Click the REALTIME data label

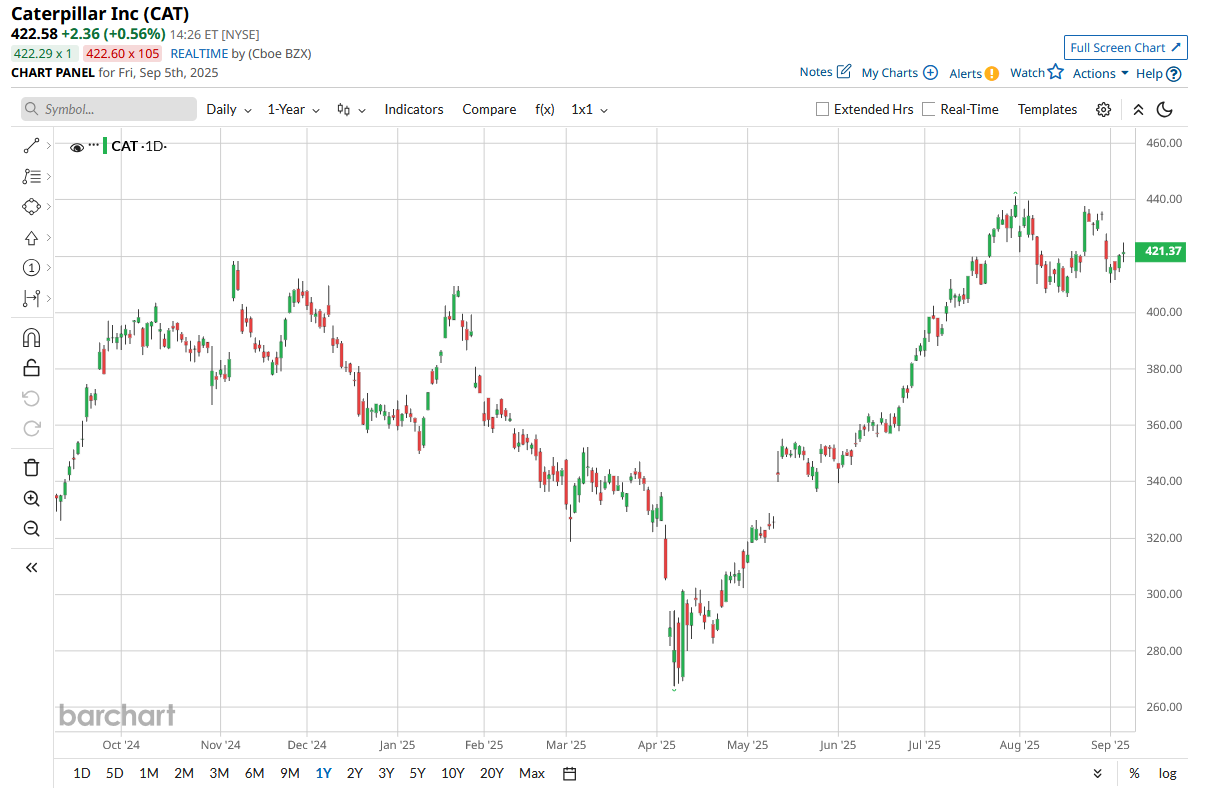click(x=198, y=54)
